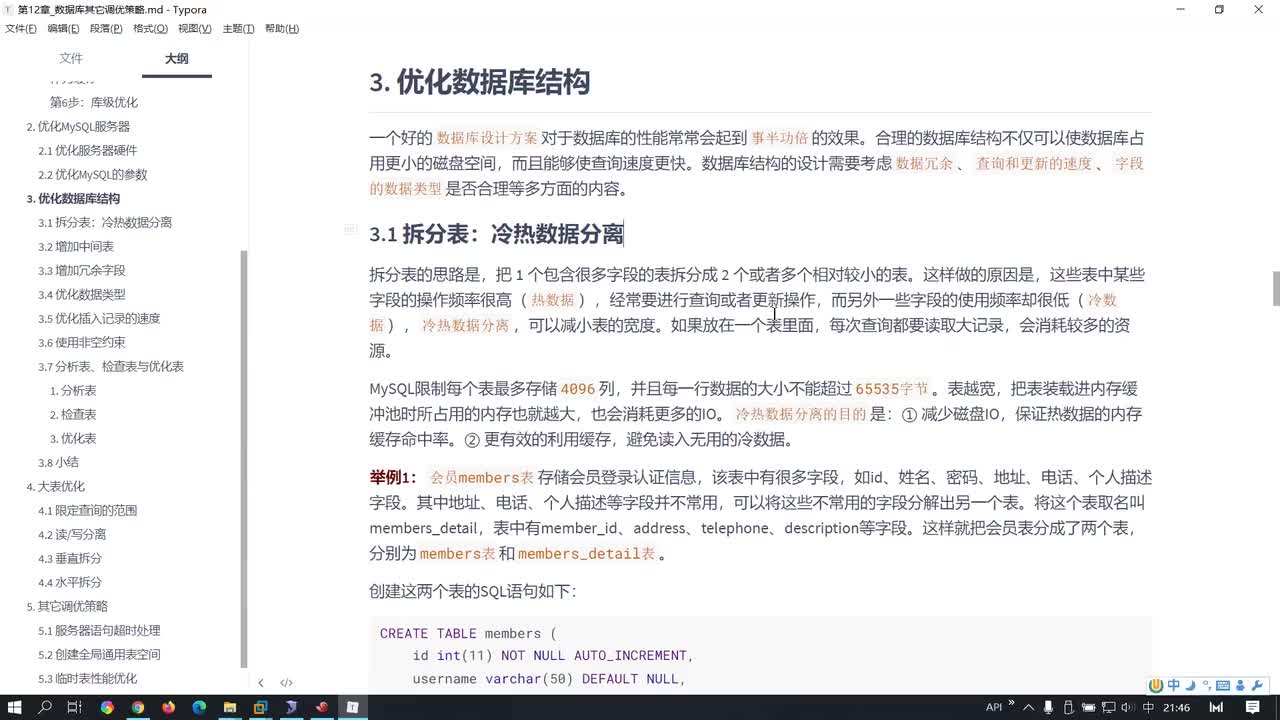Open outline entry 3.7 分析表、检查表与优化表

111,366
